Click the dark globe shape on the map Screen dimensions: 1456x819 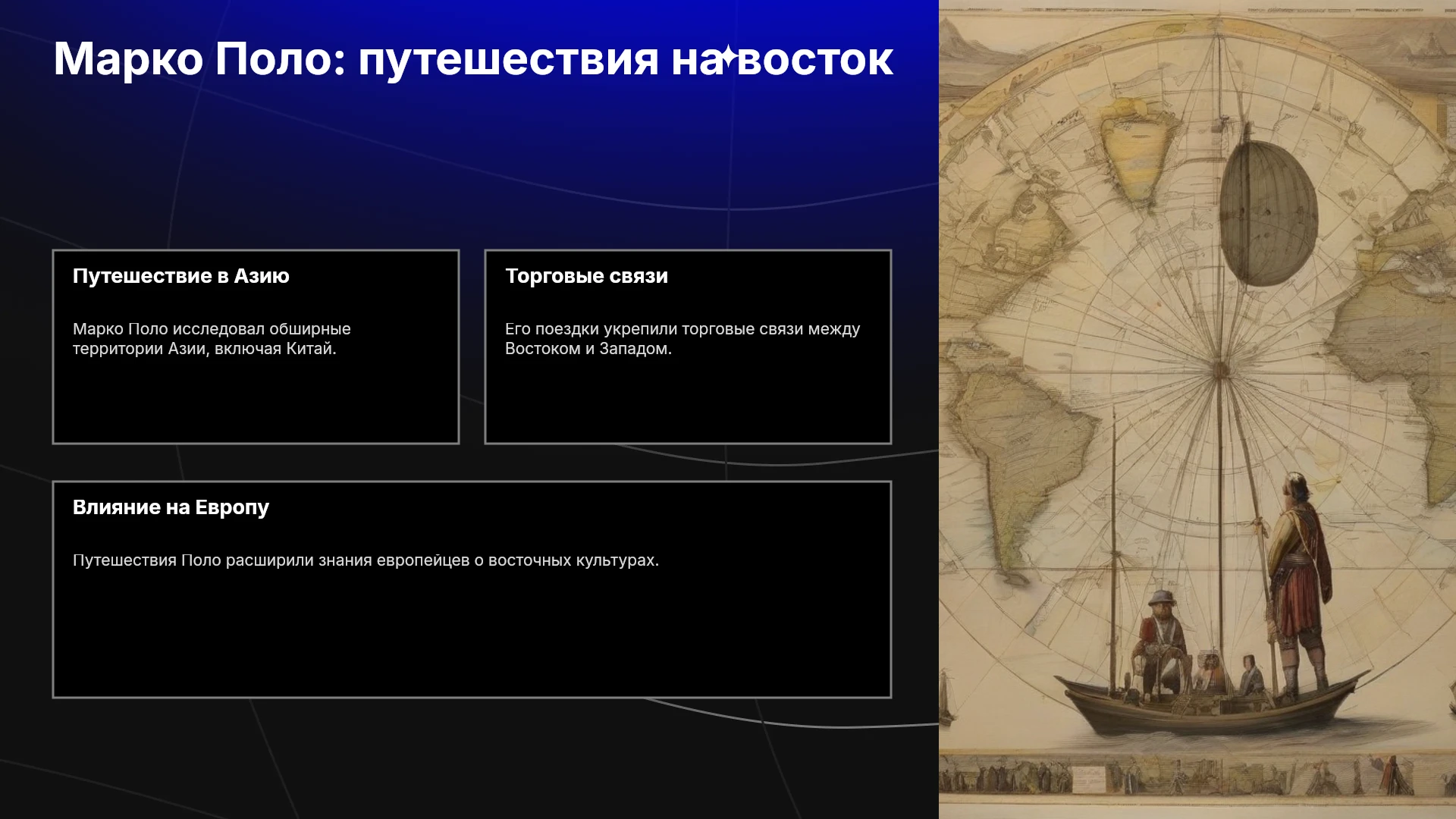click(x=1267, y=213)
